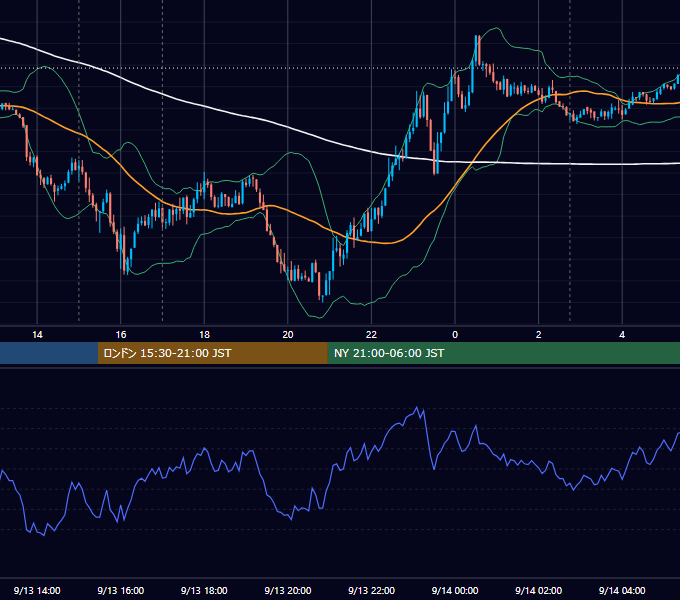Click the 0 hour axis label
680x600 pixels.
[455, 335]
